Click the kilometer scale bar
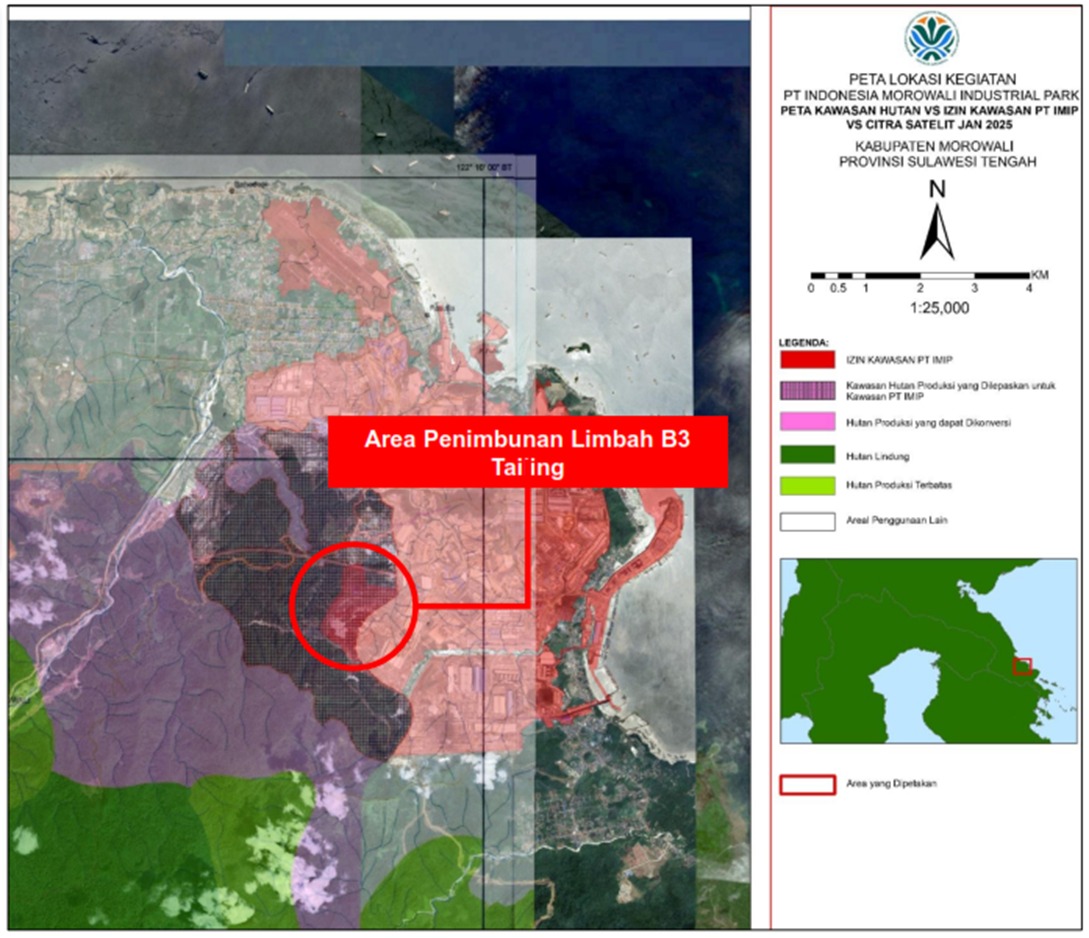Image resolution: width=1089 pixels, height=938 pixels. pyautogui.click(x=920, y=276)
